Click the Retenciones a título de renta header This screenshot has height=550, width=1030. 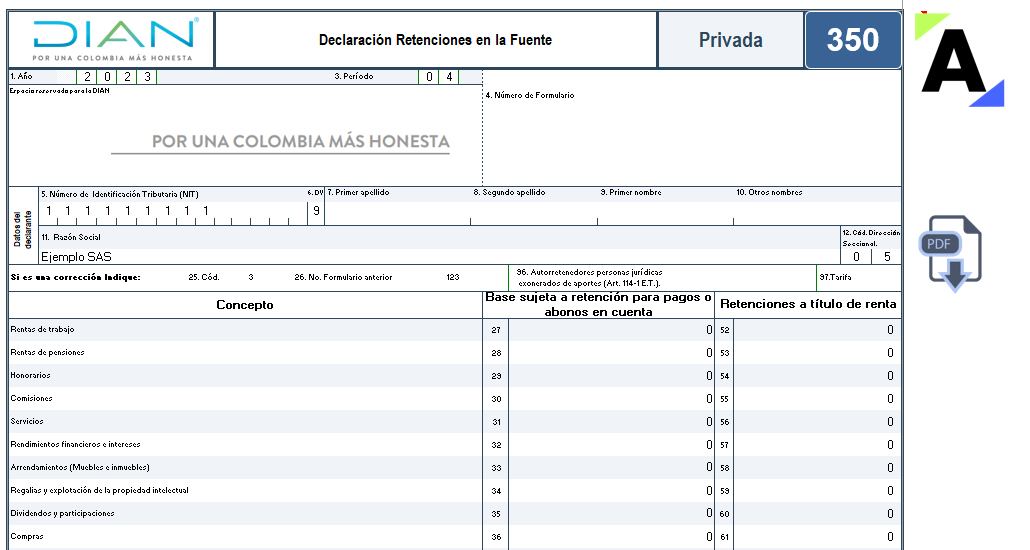pyautogui.click(x=808, y=305)
